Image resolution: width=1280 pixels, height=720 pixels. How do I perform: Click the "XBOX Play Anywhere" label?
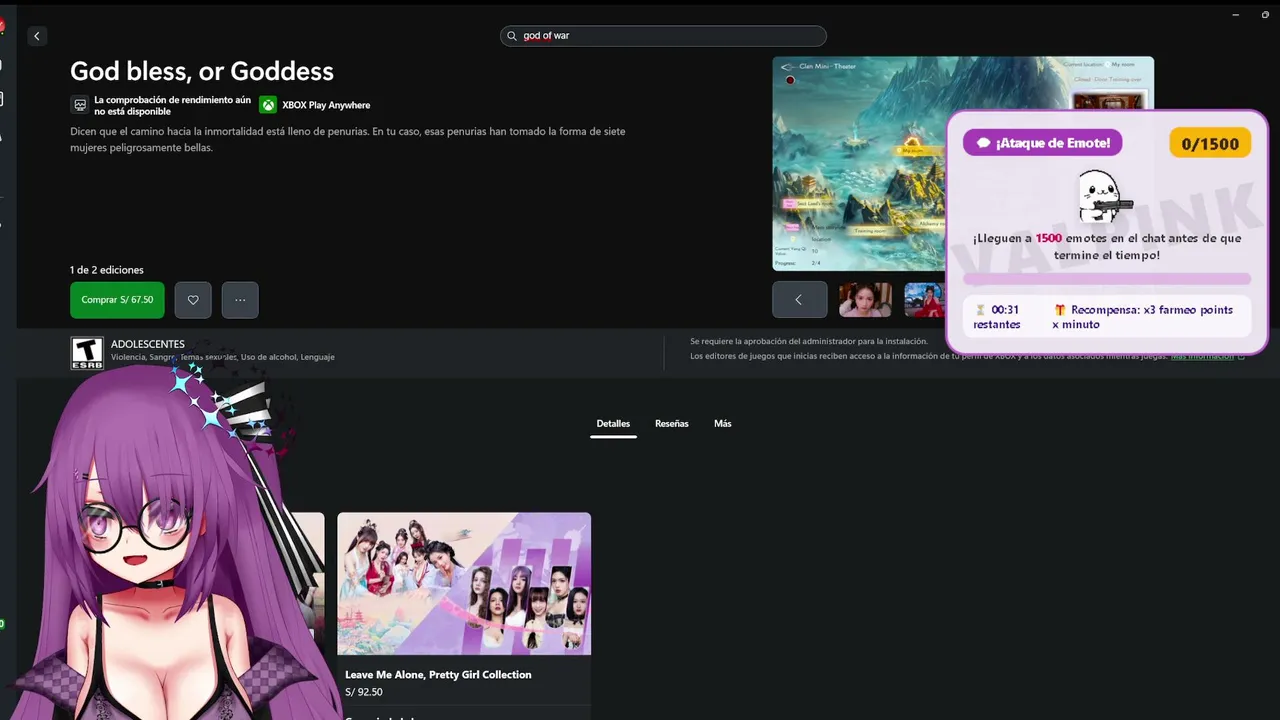point(326,105)
